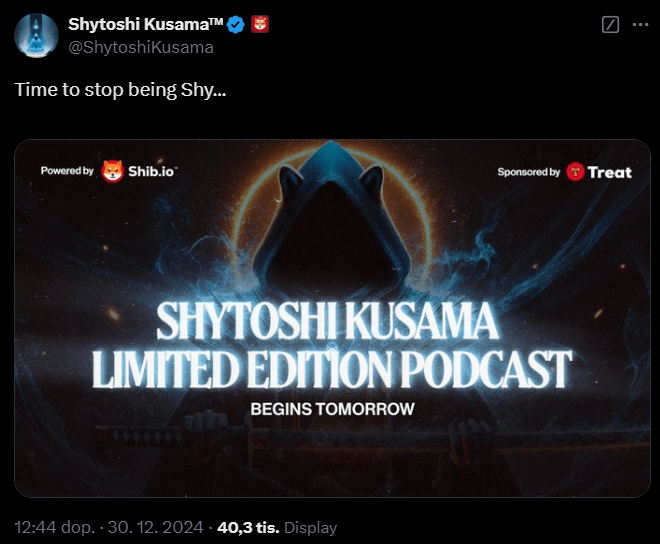Screen dimensions: 660x544
Task: Click the 'BEGINS TOMORROW' text in the image
Action: (333, 409)
